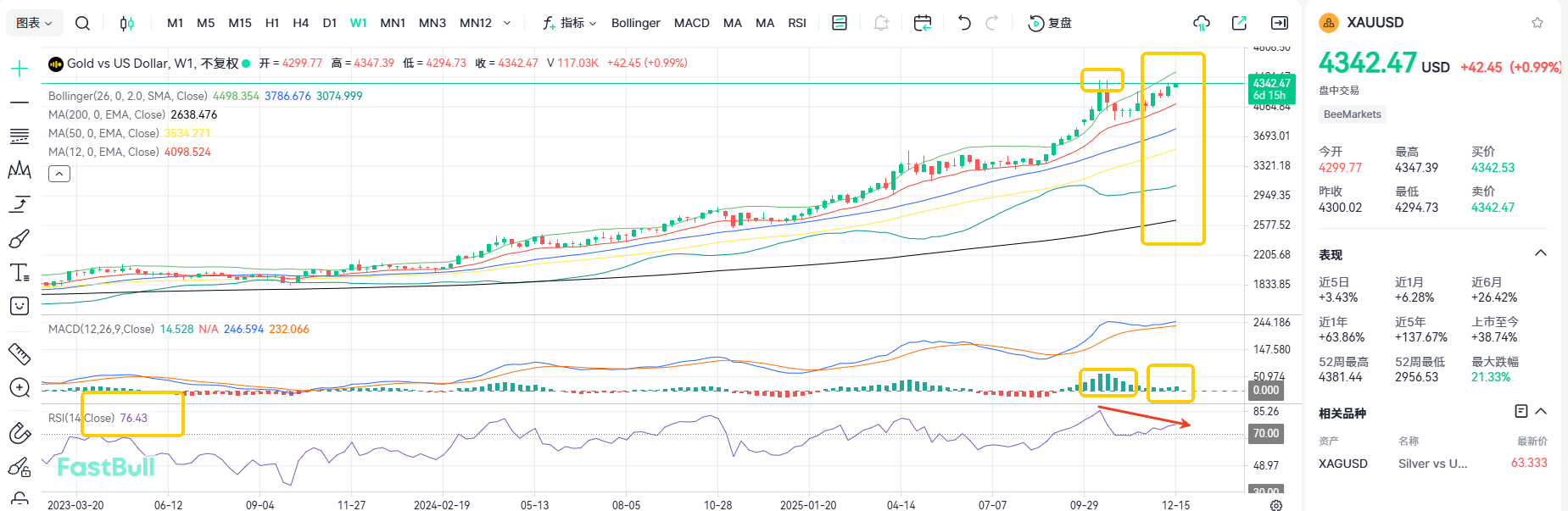
Task: Open the economic calendar icon
Action: click(x=923, y=23)
